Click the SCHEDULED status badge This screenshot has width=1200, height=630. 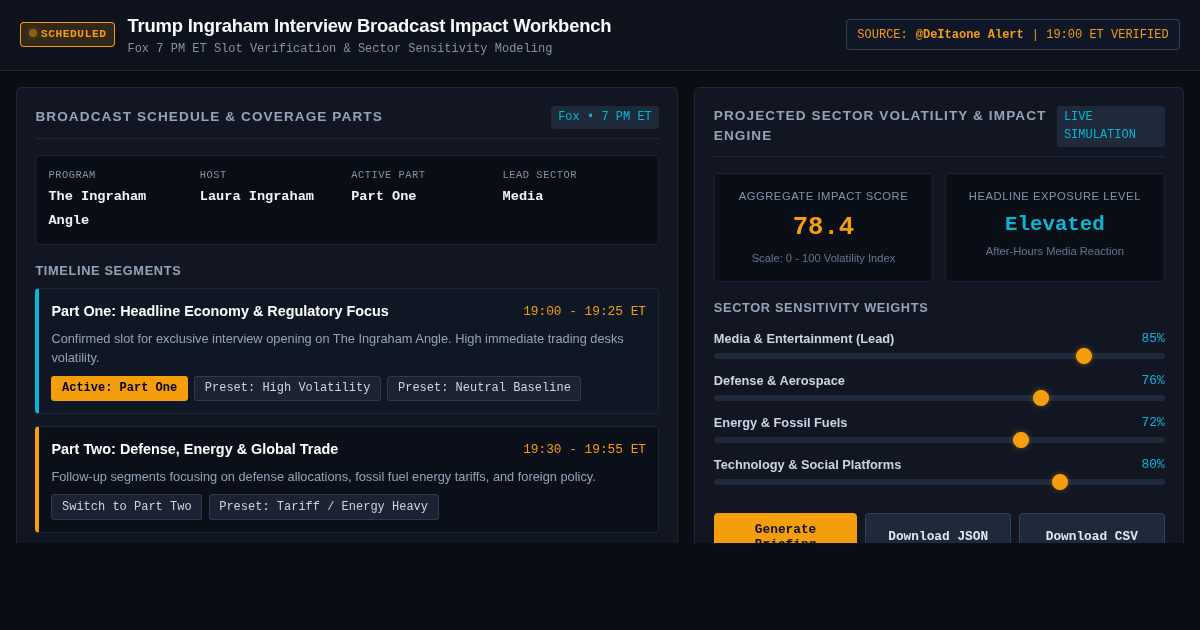coord(67,34)
